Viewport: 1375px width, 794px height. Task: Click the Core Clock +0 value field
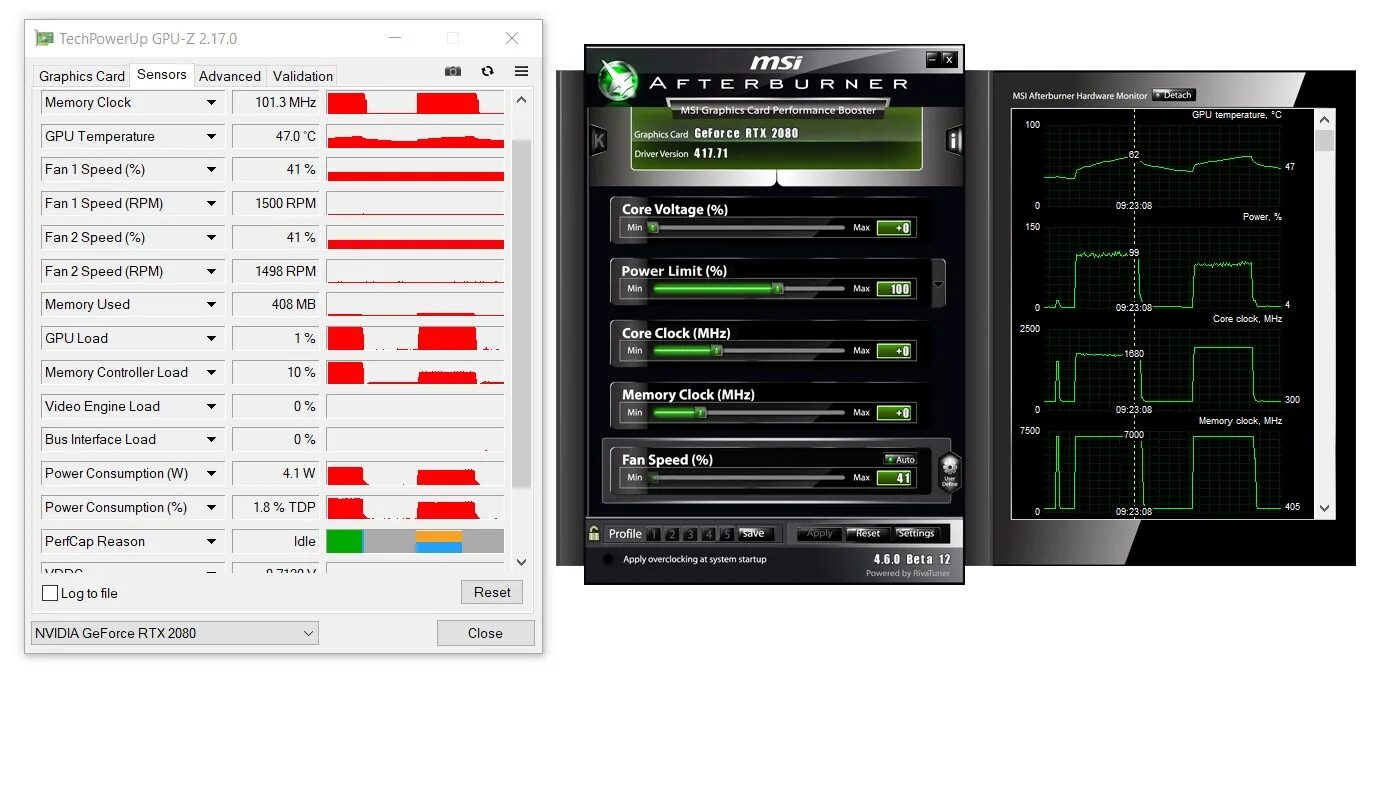894,351
